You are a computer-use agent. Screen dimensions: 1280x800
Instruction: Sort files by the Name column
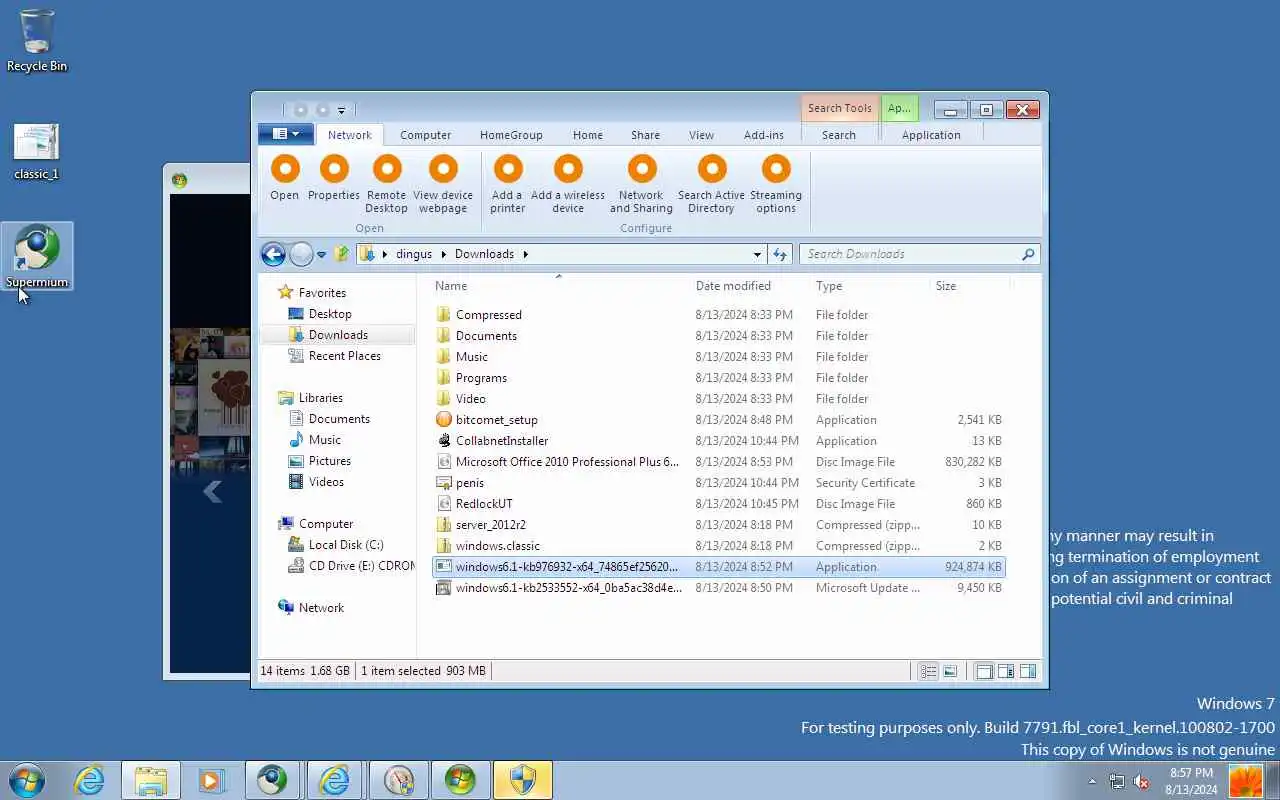451,286
